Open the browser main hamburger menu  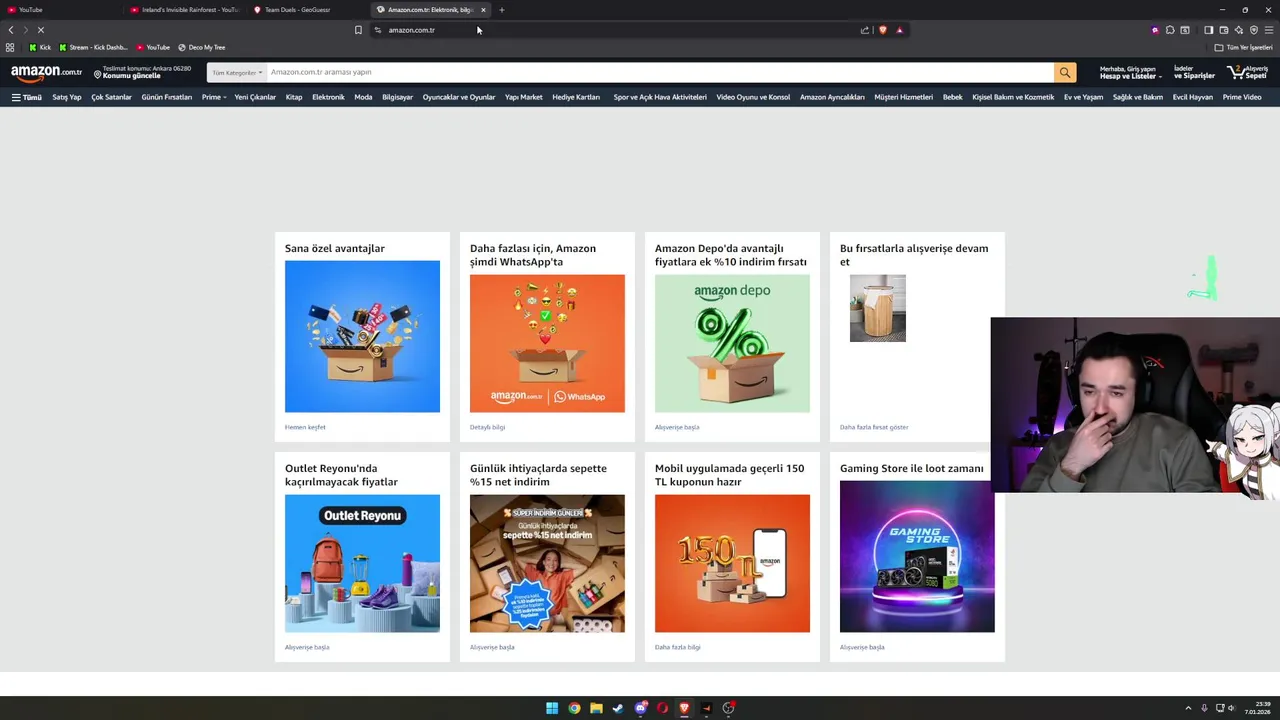(1268, 30)
